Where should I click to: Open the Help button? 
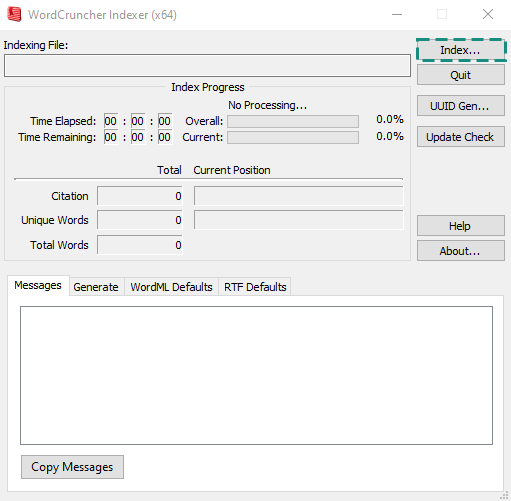click(461, 226)
